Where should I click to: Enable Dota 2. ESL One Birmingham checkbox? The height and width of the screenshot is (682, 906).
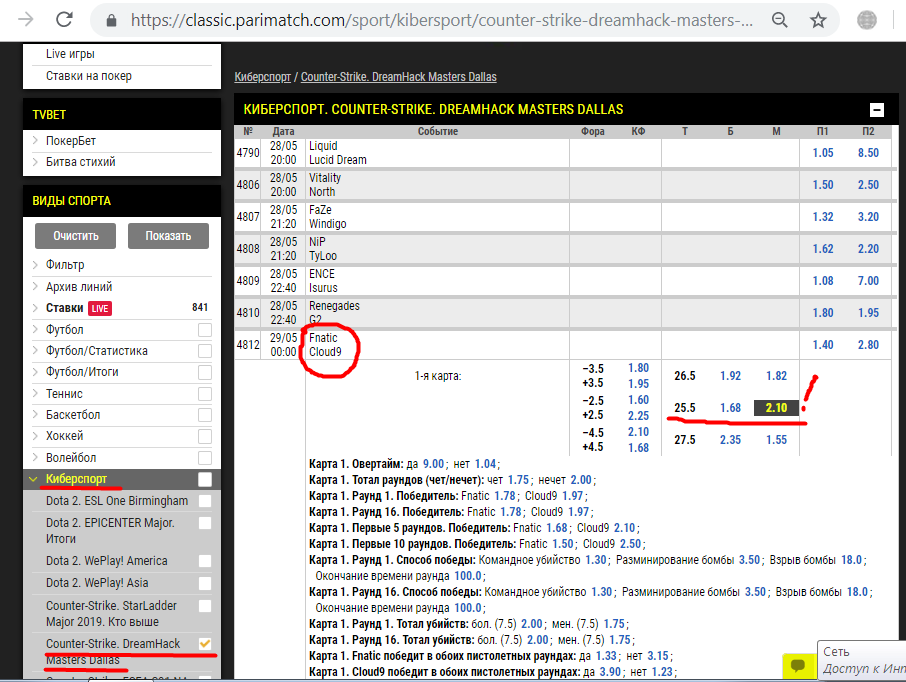click(205, 501)
